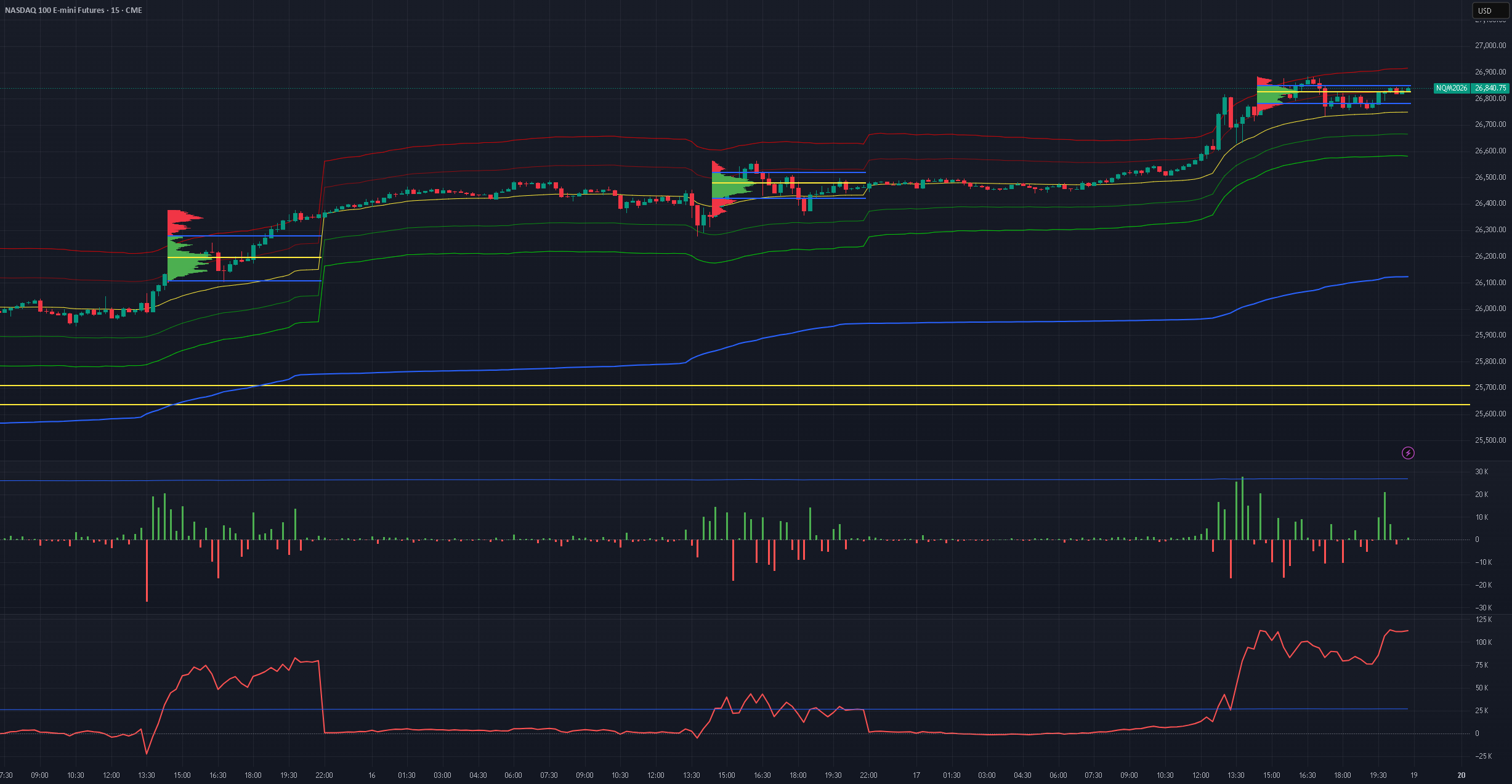This screenshot has height=784, width=1512.
Task: Click the 20 K volume axis label
Action: click(x=1481, y=495)
